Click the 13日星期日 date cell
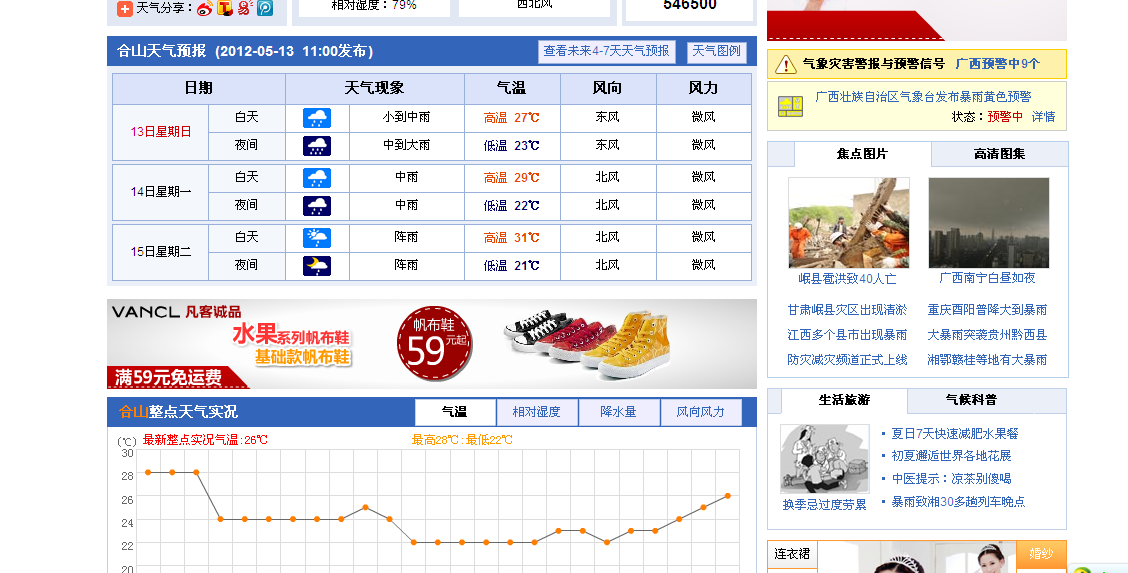1128x573 pixels. 160,132
